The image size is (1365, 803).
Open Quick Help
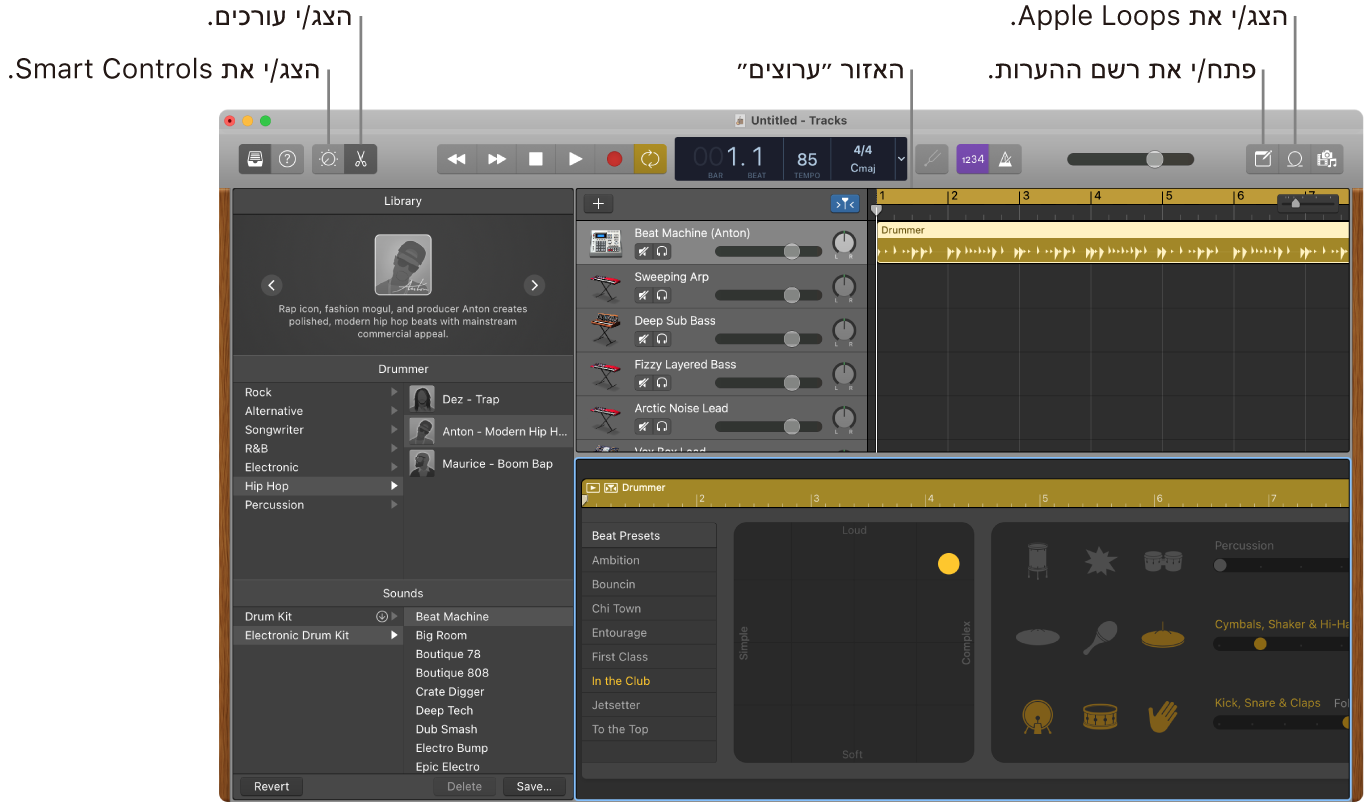click(x=287, y=159)
